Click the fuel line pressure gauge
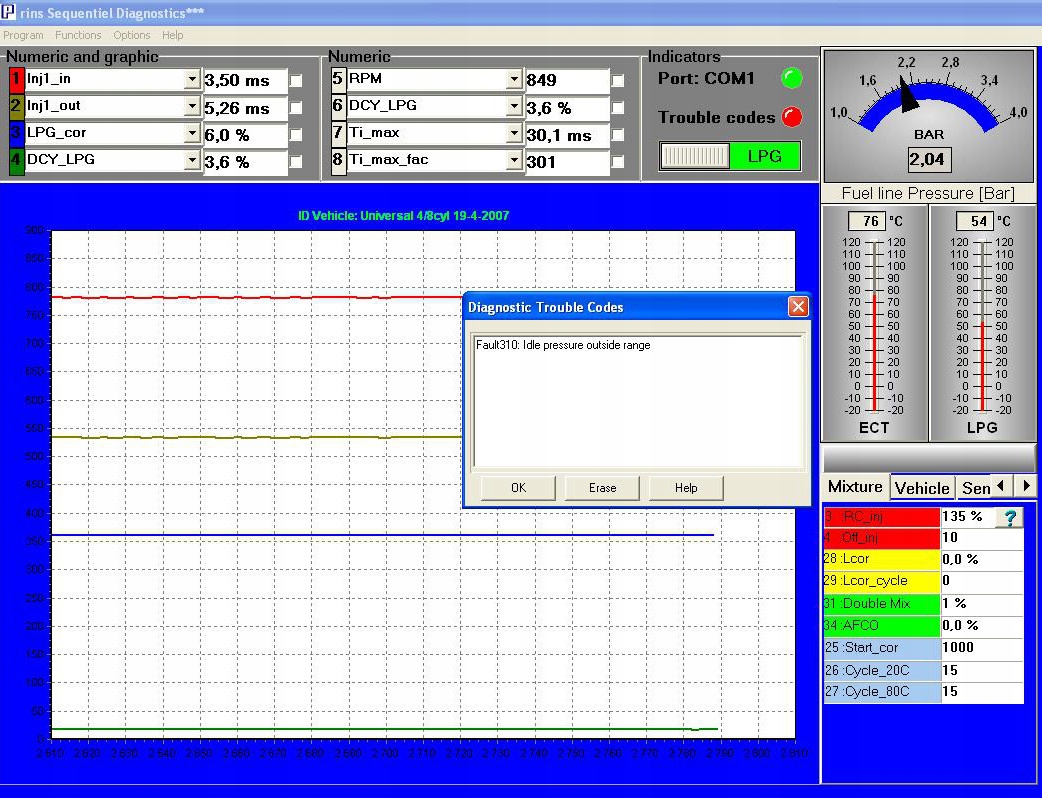1042x798 pixels. [928, 114]
